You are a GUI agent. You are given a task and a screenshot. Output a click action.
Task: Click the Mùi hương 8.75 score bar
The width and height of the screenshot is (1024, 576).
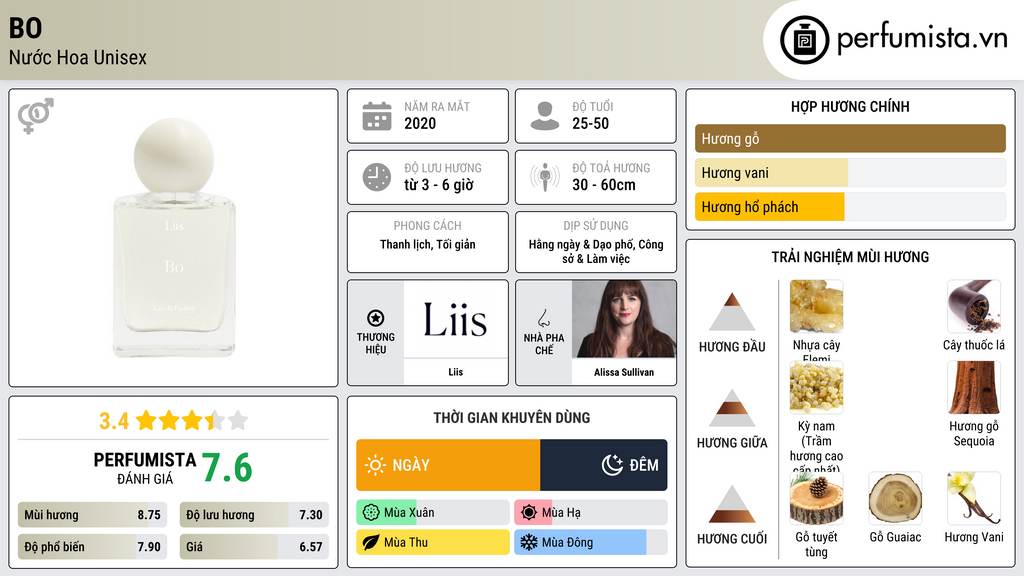click(x=92, y=515)
